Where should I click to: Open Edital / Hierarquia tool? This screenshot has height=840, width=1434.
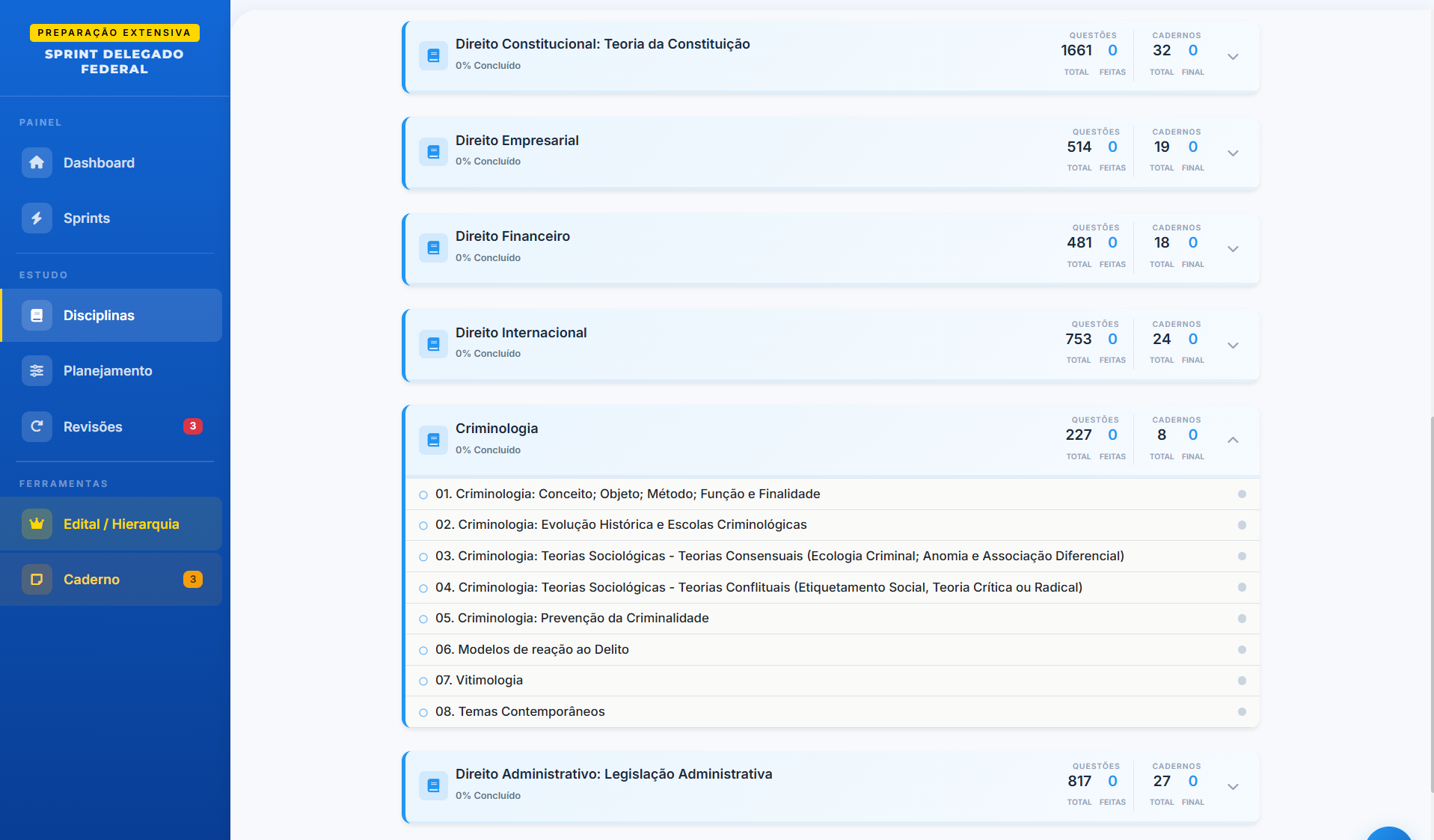click(x=111, y=524)
